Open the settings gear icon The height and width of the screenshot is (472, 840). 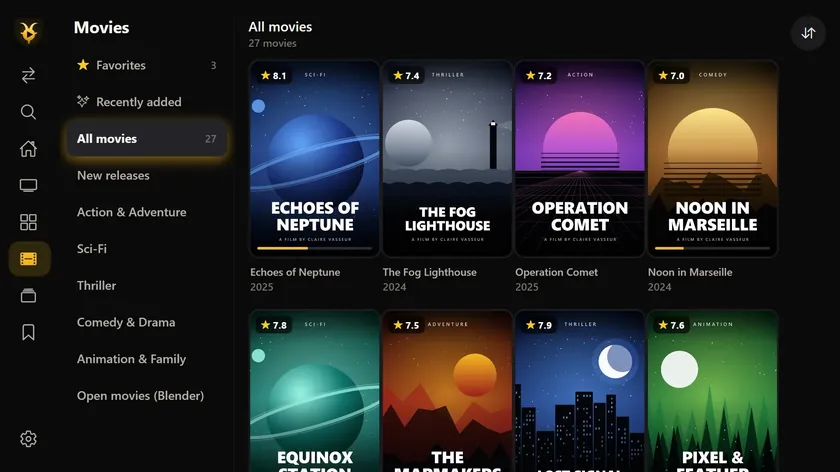[x=28, y=439]
